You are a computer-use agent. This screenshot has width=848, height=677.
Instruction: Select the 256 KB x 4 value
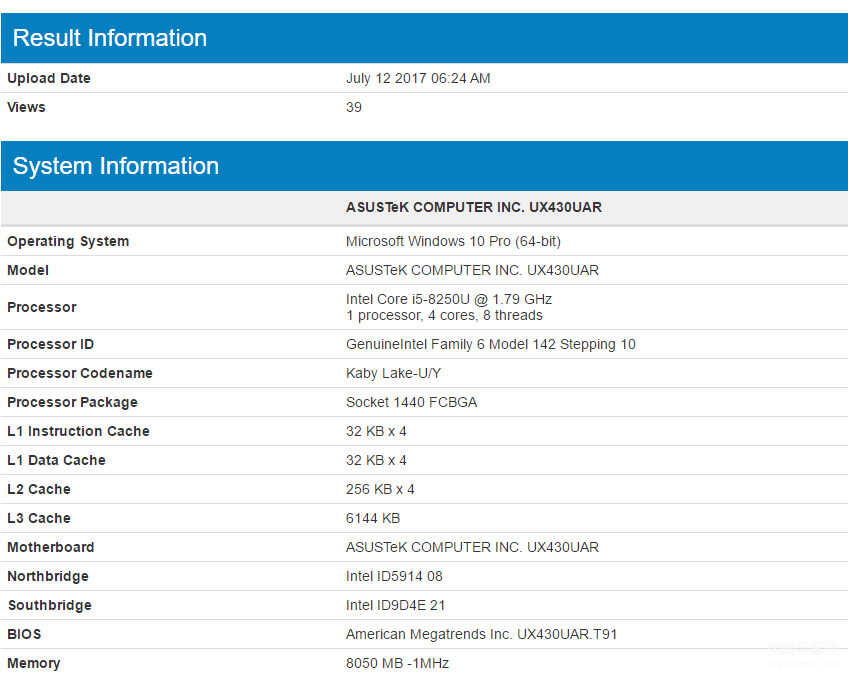(x=380, y=489)
